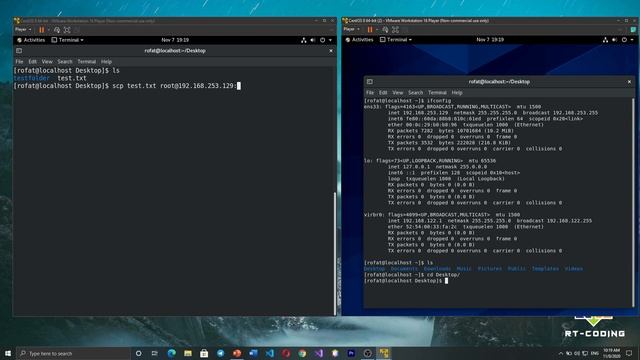Open Google Chrome from taskbar
Viewport: 640px width, 360px height.
[302, 353]
